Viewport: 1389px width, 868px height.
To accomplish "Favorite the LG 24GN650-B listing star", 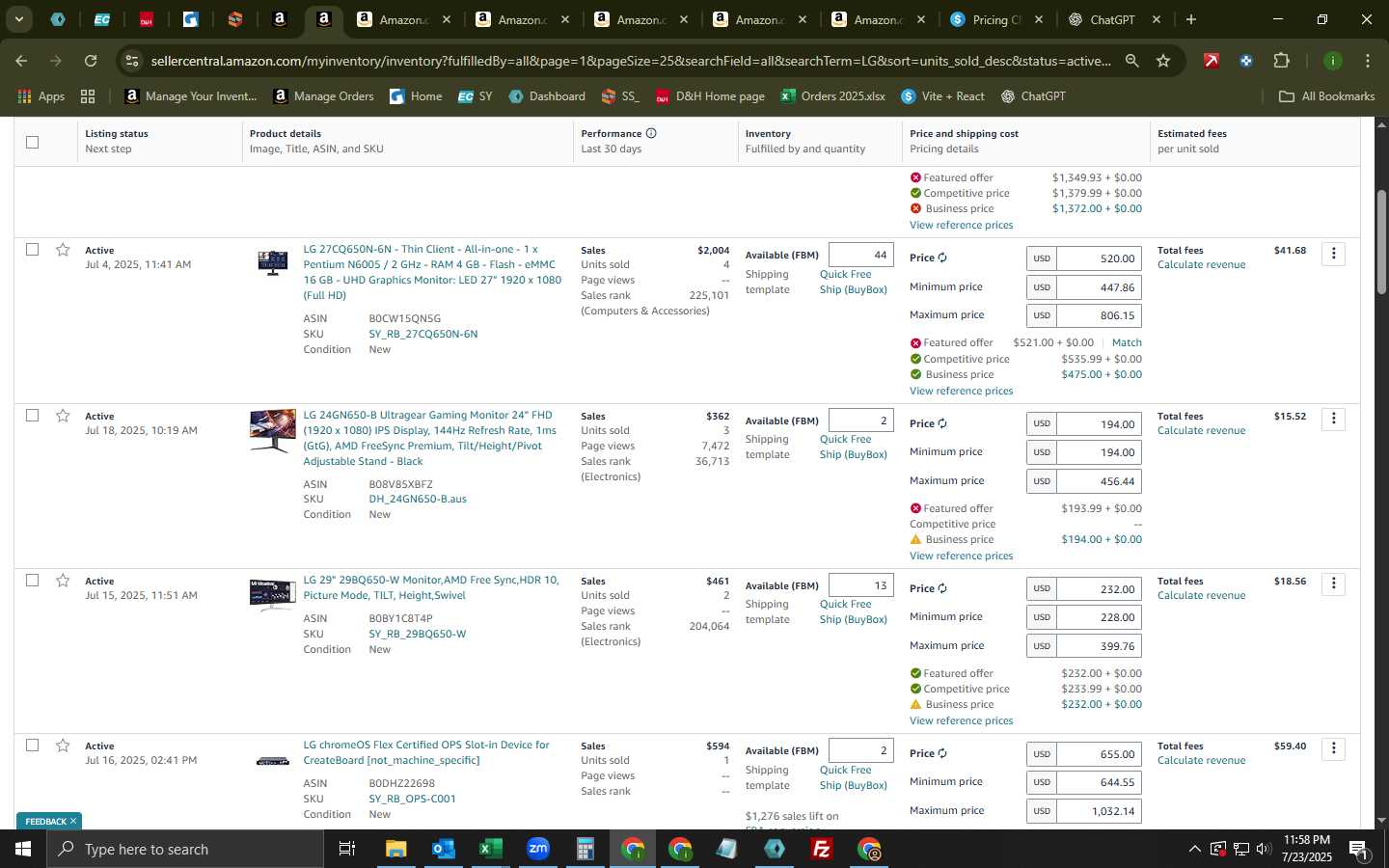I will [63, 416].
